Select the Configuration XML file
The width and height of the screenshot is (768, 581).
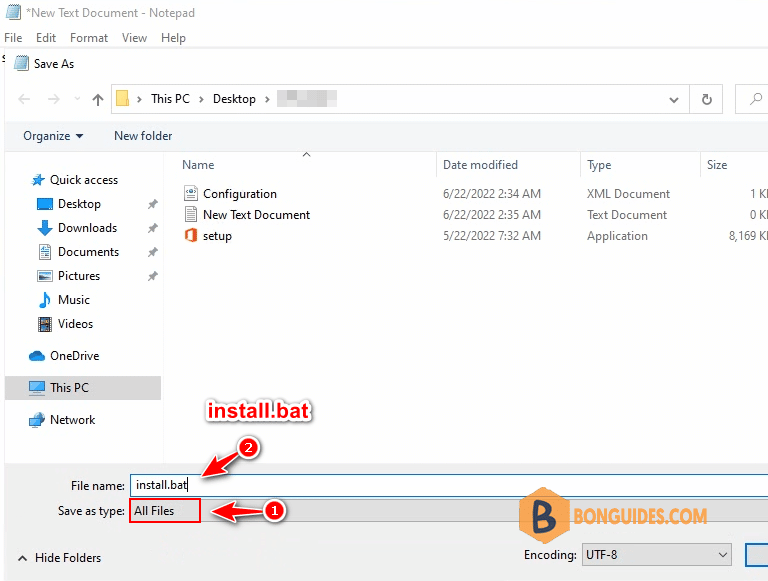pos(240,194)
